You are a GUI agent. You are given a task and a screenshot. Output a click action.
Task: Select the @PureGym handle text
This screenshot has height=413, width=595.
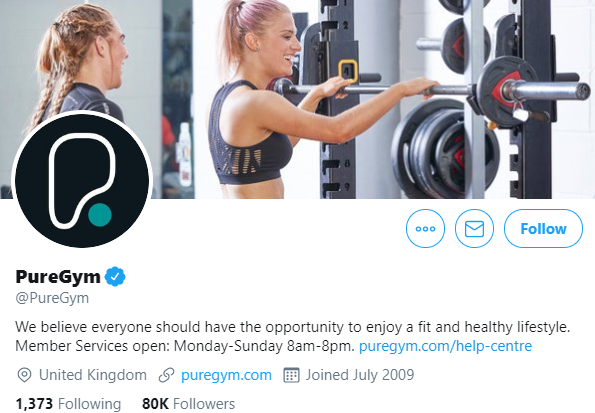[x=52, y=298]
